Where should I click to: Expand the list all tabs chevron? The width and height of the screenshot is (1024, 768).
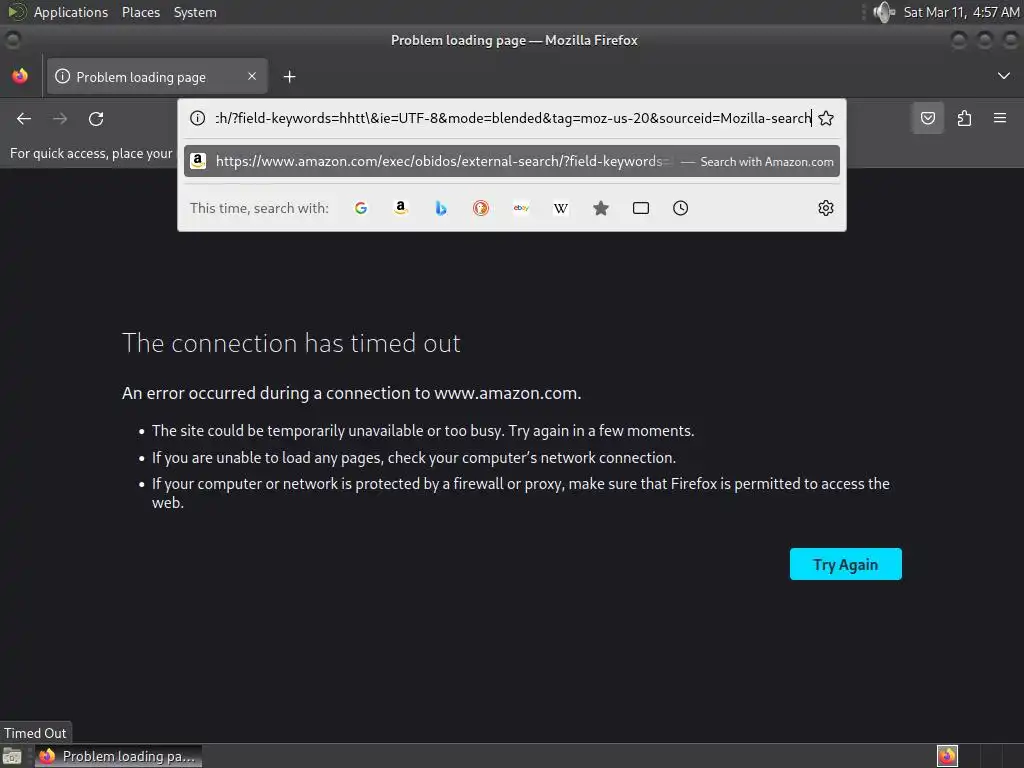coord(1004,76)
